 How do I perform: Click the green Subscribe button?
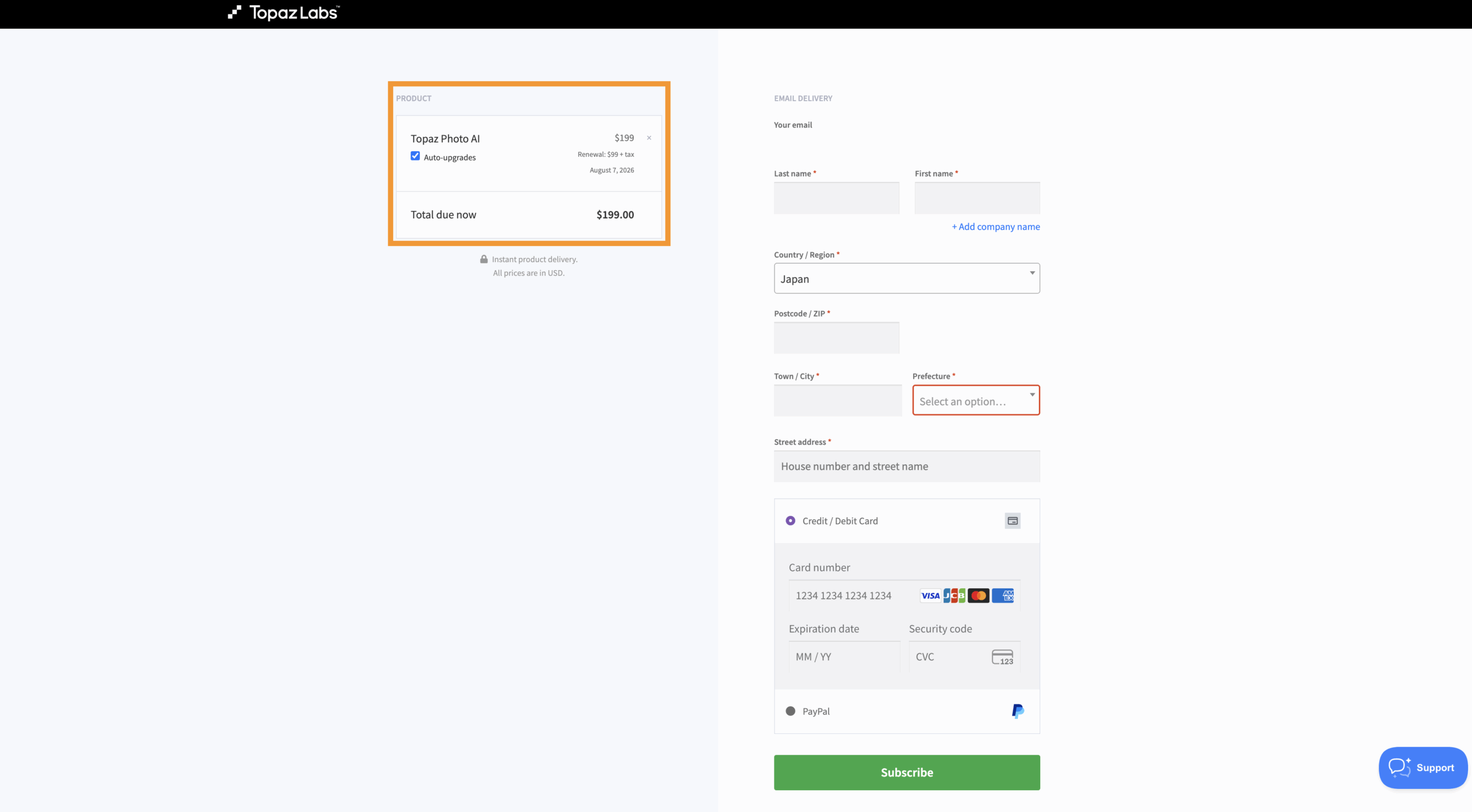pos(907,772)
